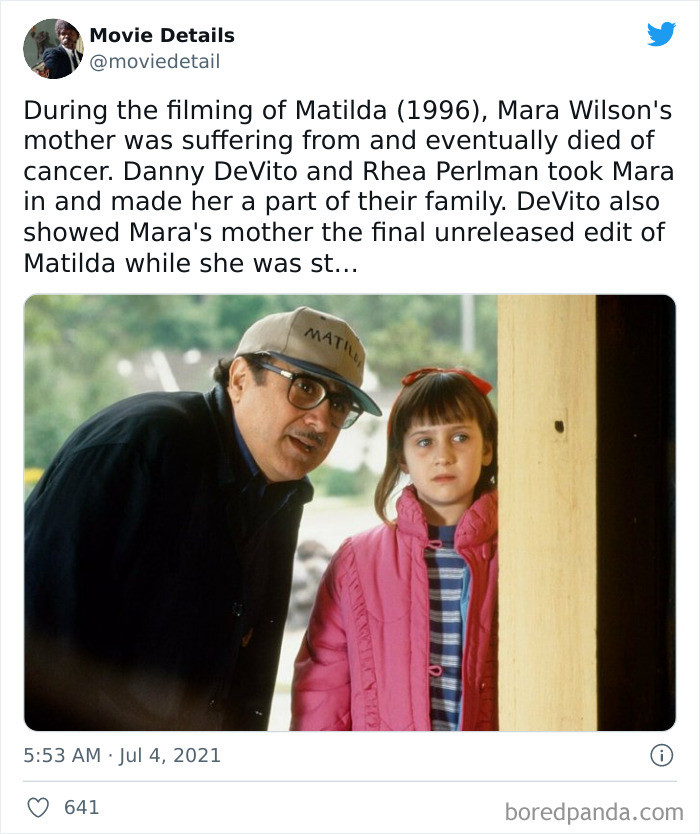Click the 5:53 AM timestamp
700x834 pixels.
(62, 756)
